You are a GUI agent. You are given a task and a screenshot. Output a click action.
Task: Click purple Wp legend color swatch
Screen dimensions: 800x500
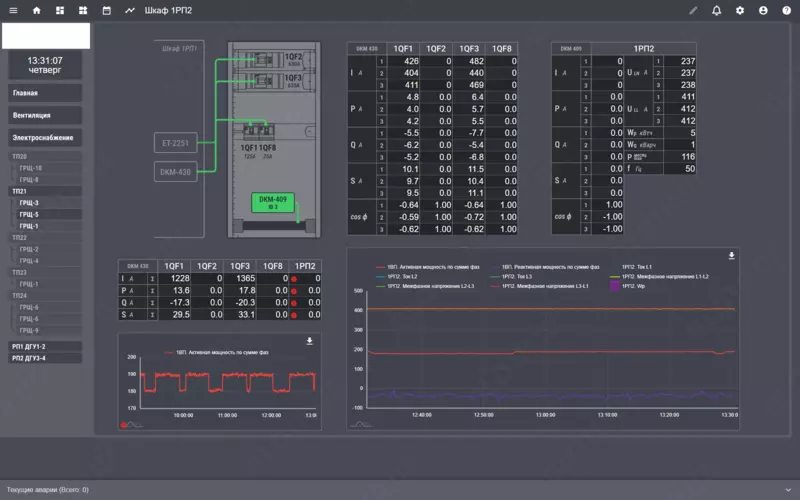coord(615,286)
